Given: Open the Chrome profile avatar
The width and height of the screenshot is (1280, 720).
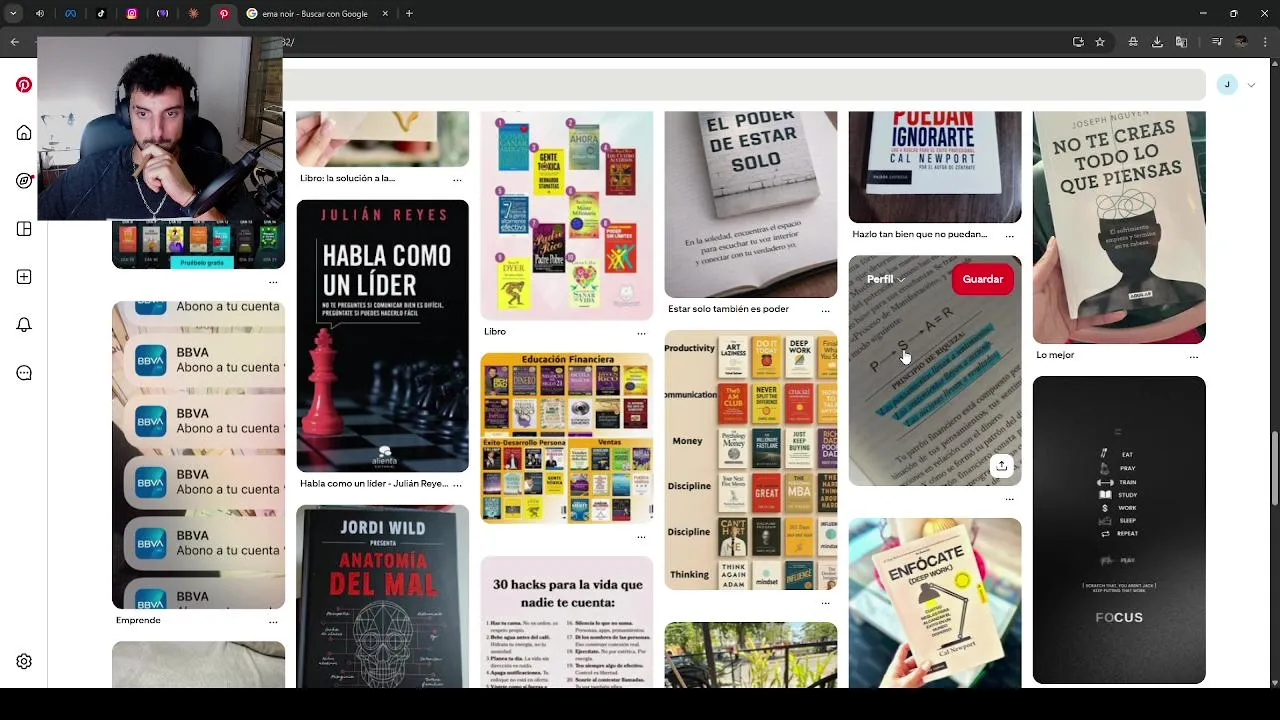Looking at the screenshot, I should pos(1241,42).
